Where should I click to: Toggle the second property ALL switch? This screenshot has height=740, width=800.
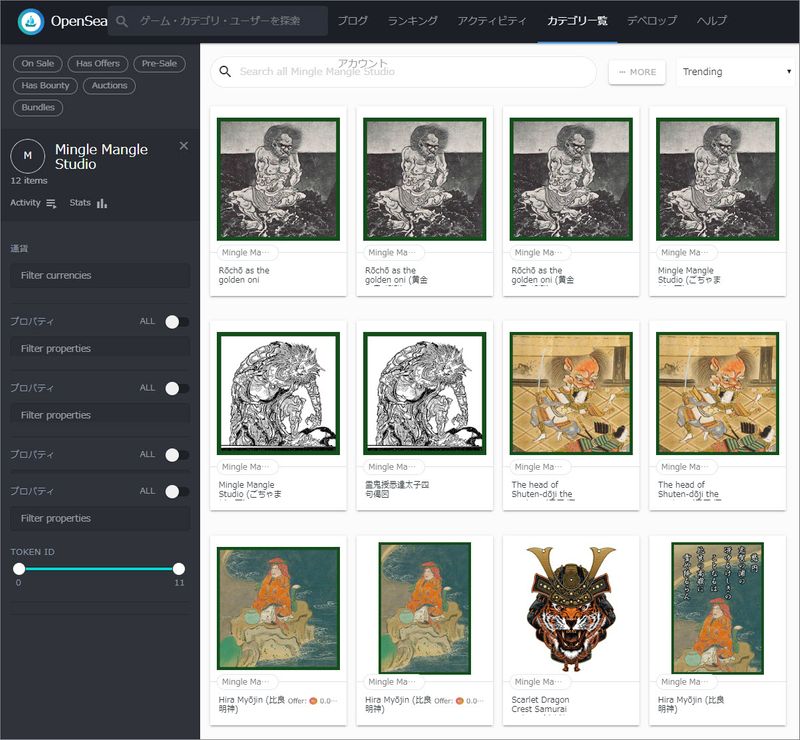click(176, 388)
